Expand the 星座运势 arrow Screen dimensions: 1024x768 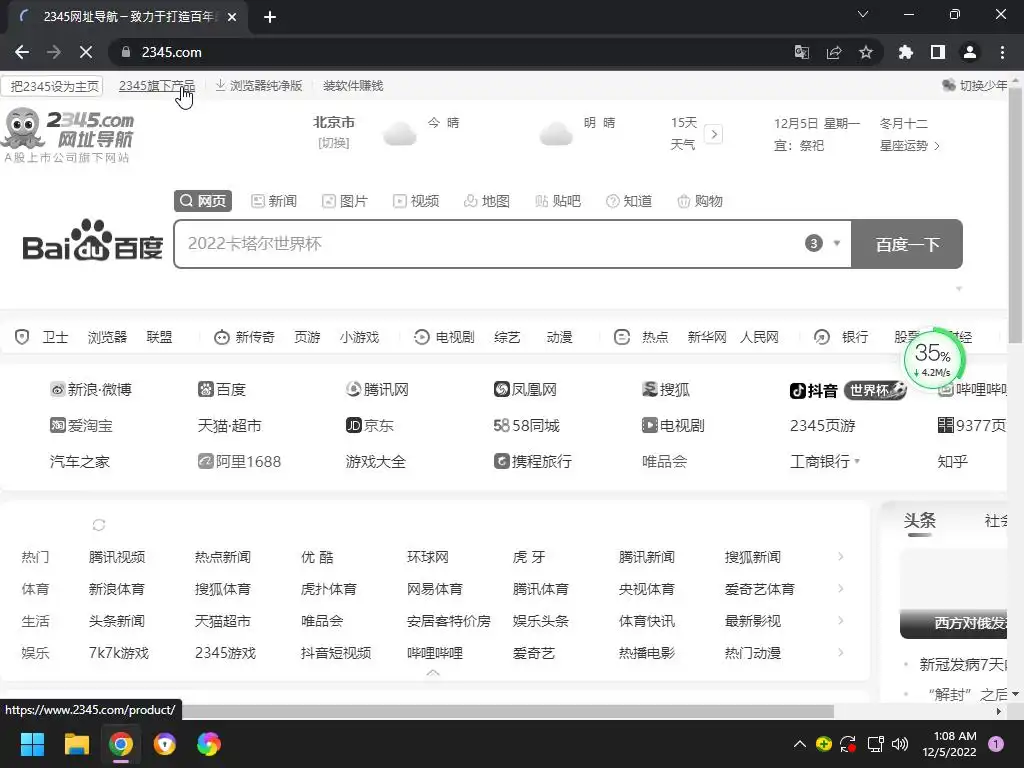(936, 146)
